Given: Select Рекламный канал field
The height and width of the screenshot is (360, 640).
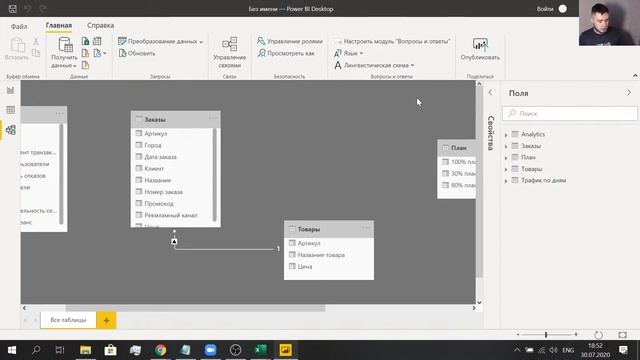Looking at the screenshot, I should coord(172,215).
